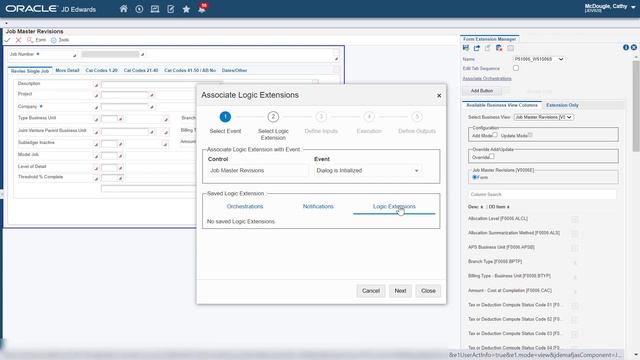Open the Select Business View dropdown
The height and width of the screenshot is (360, 640).
tap(544, 117)
